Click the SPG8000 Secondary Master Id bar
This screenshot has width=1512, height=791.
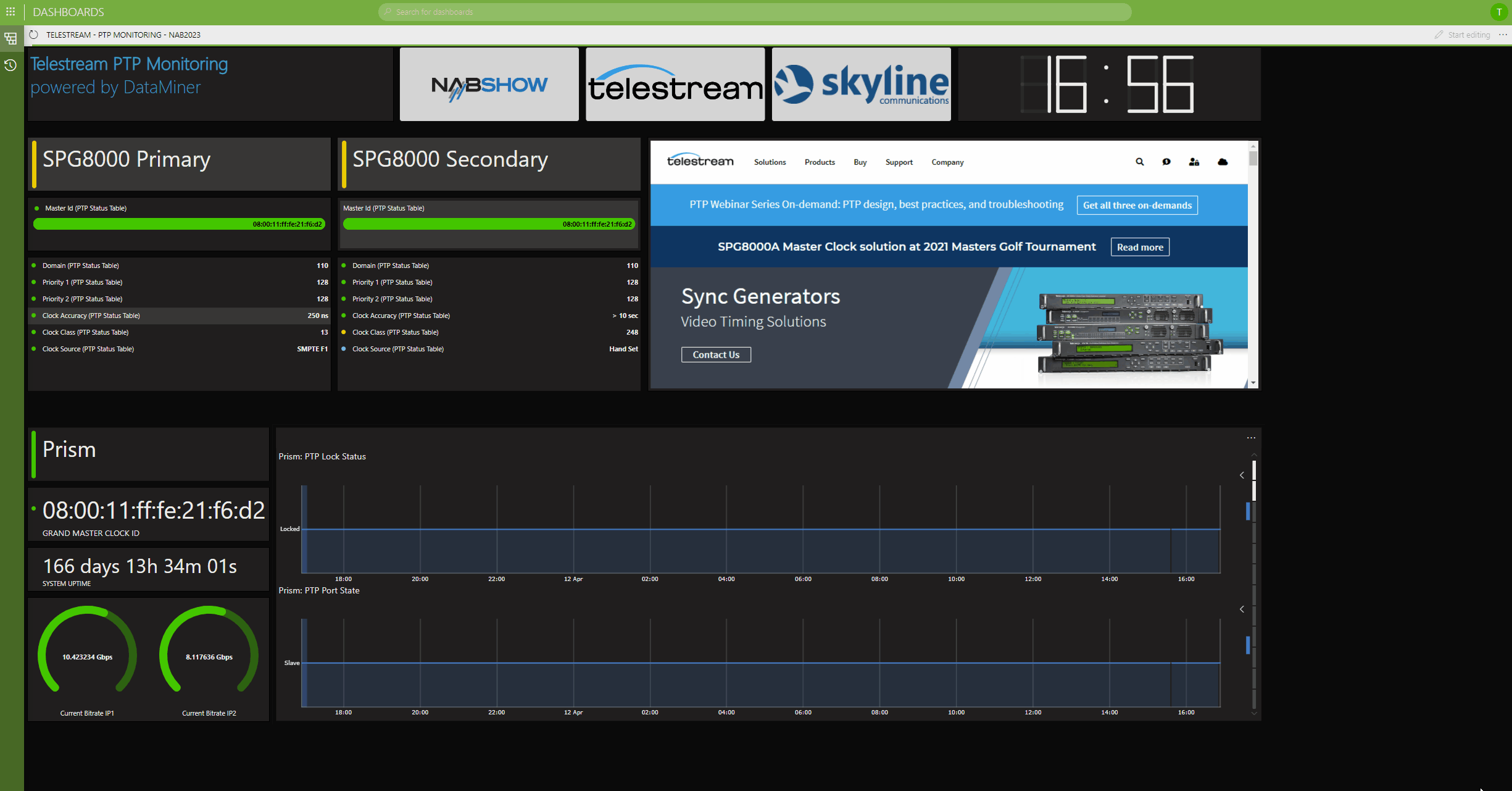pyautogui.click(x=489, y=224)
